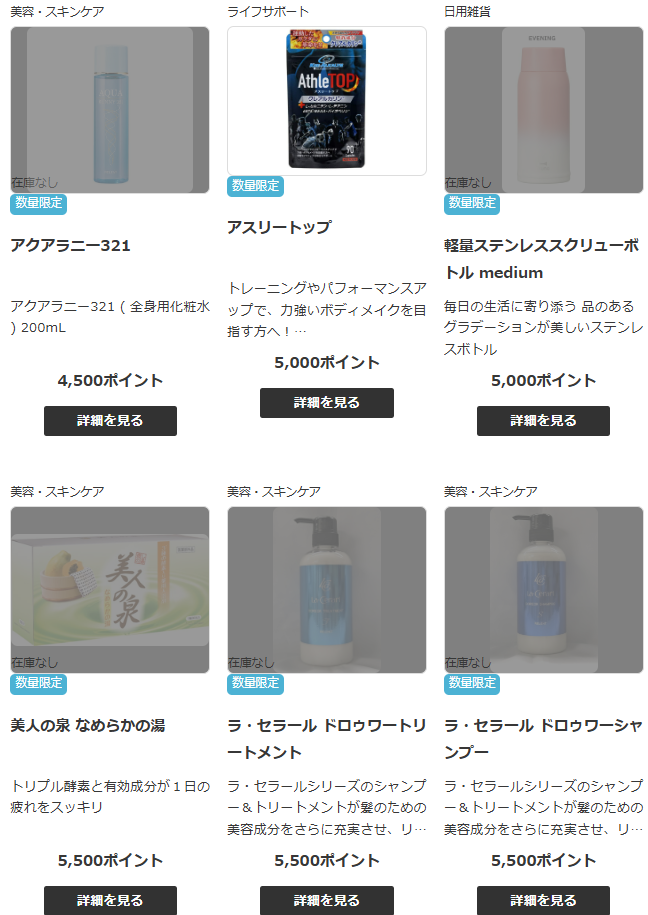This screenshot has width=648, height=915.
Task: Open details for 美人の泉 なめらかの湯
Action: (x=110, y=900)
